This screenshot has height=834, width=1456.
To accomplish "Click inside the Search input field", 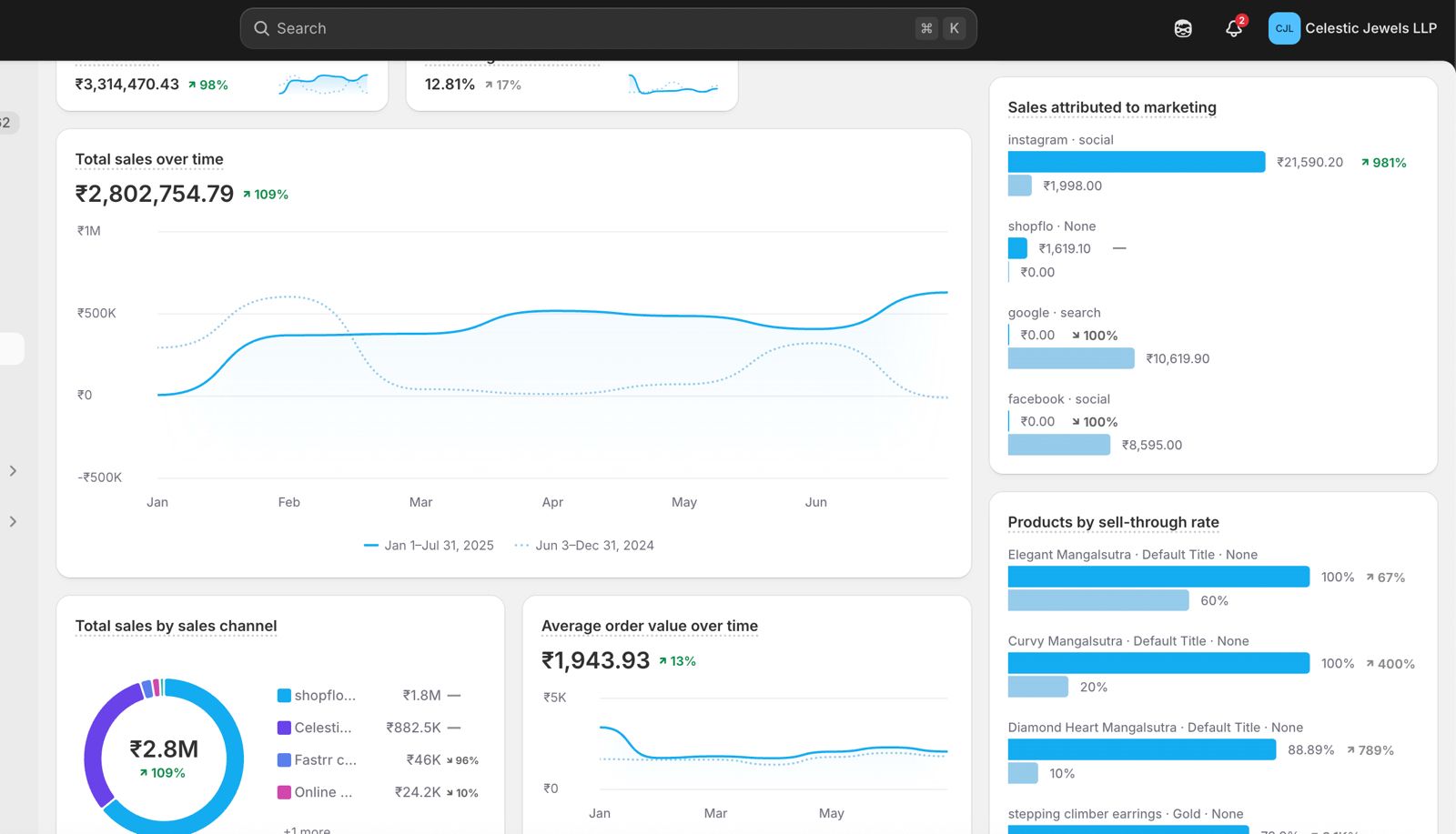I will pyautogui.click(x=546, y=28).
